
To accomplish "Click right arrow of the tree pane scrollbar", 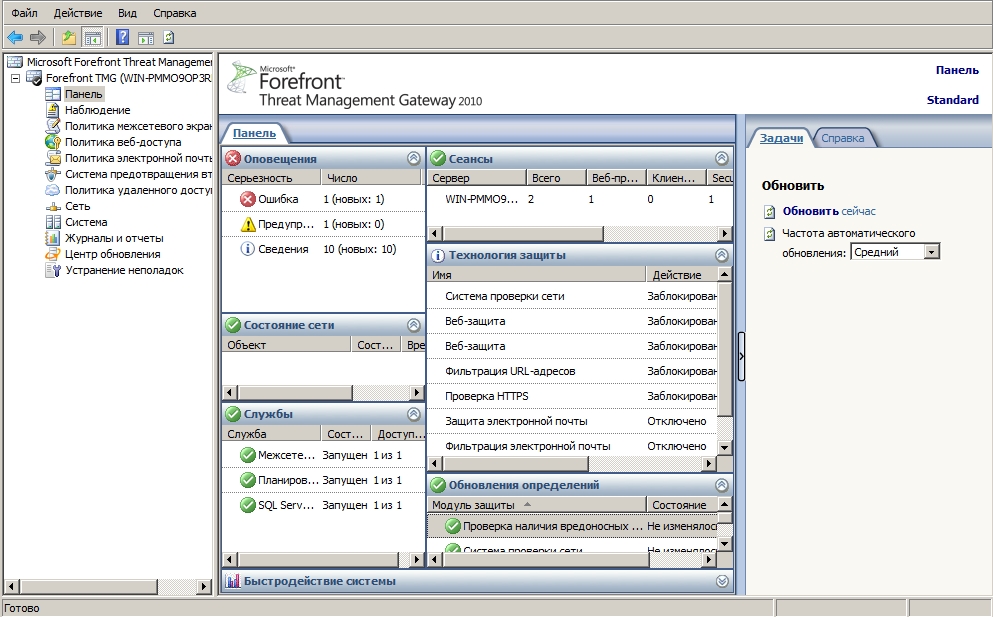I will click(203, 587).
